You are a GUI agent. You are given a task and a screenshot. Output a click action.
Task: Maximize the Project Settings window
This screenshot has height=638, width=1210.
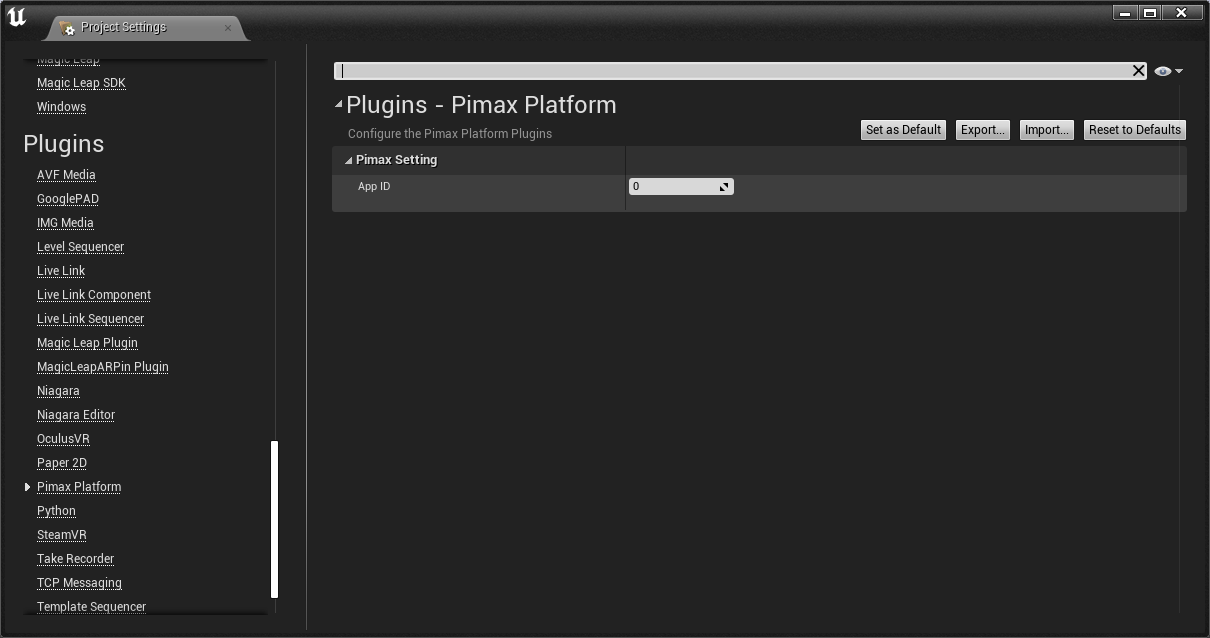coord(1150,13)
